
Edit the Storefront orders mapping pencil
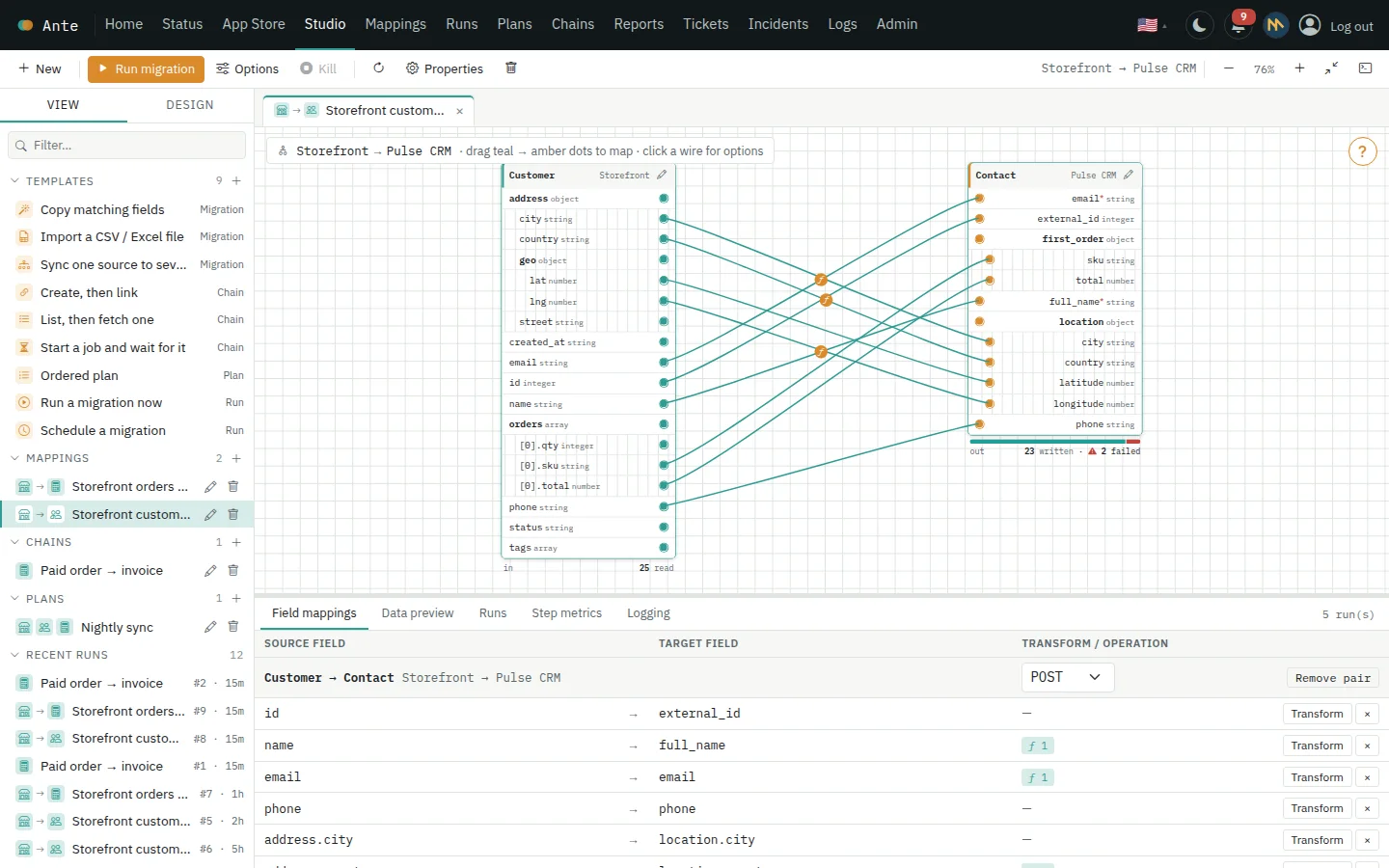pos(210,487)
